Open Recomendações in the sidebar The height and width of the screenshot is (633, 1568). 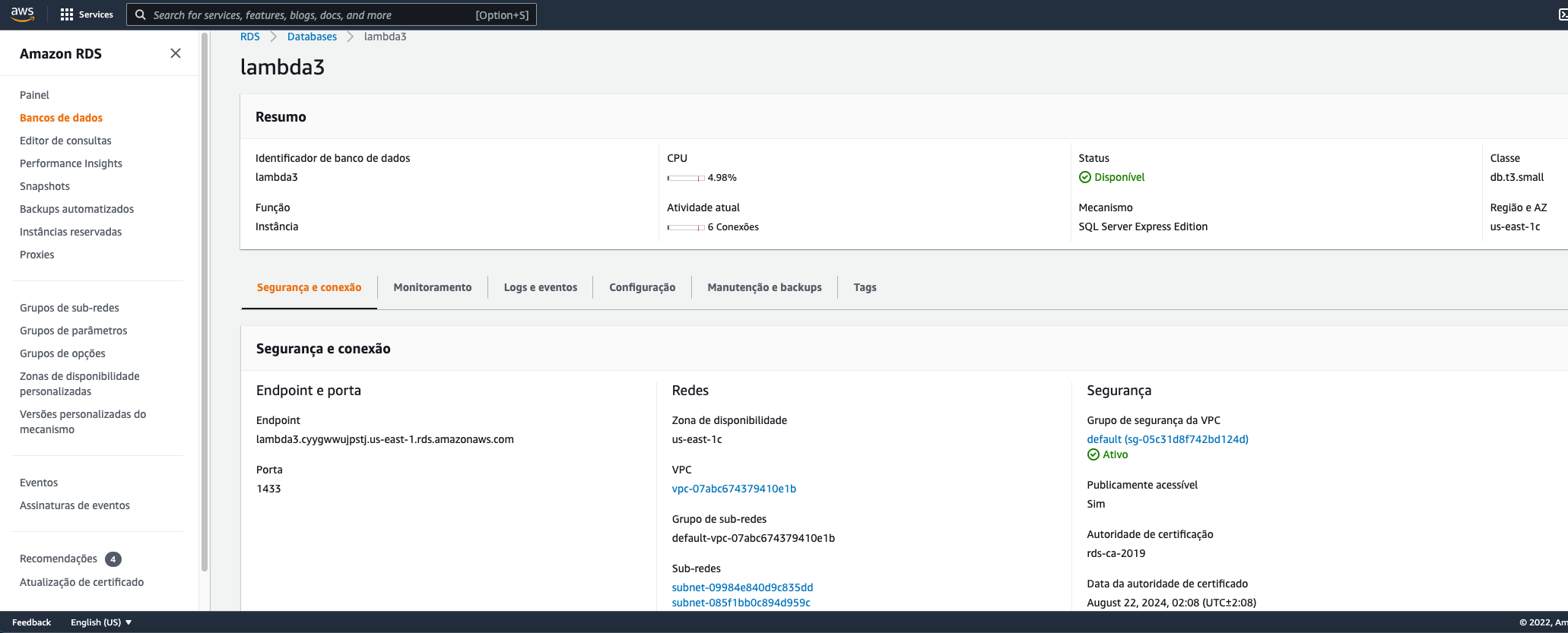59,559
